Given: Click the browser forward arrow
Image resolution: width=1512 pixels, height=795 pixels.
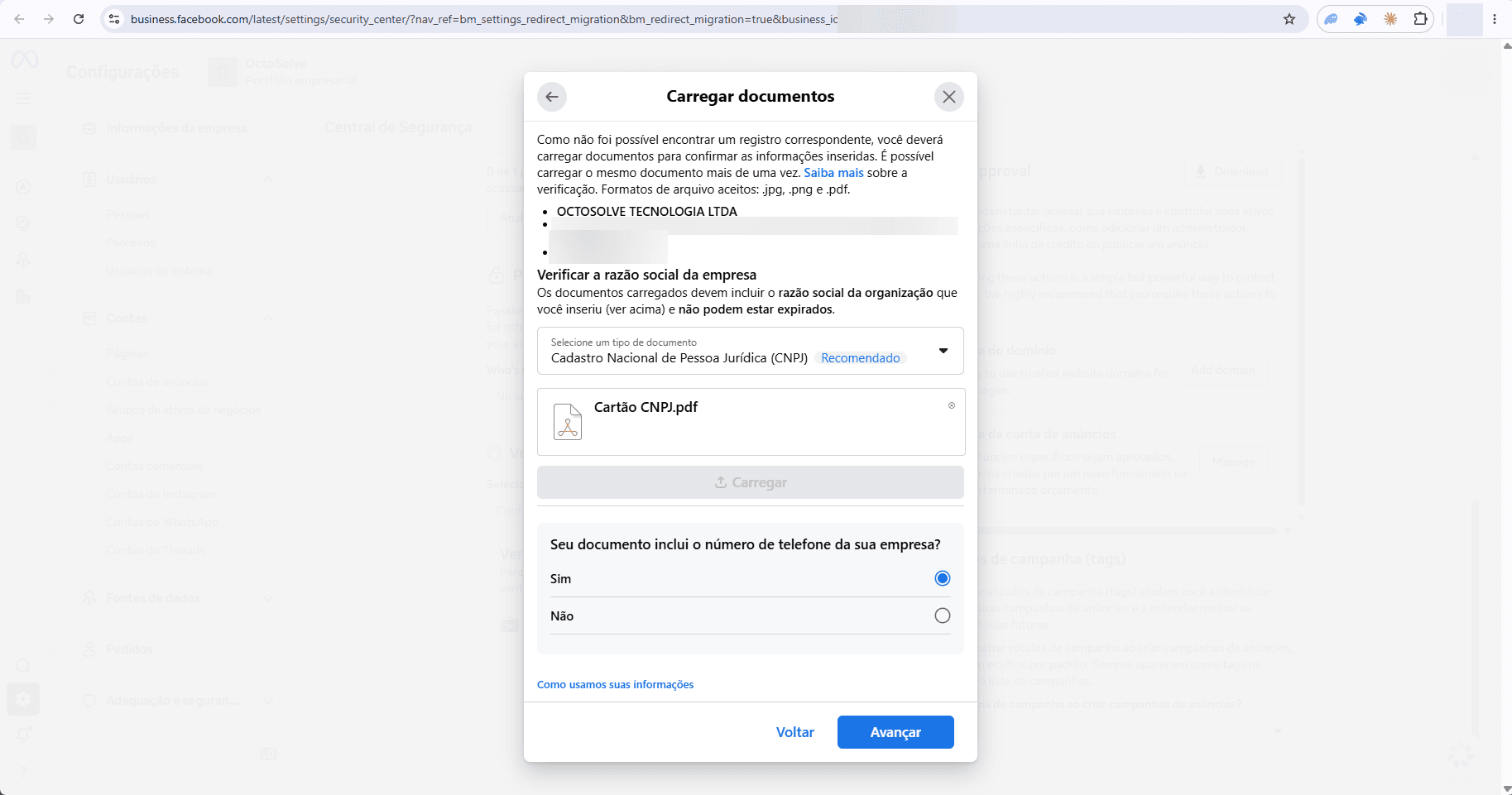Looking at the screenshot, I should click(49, 19).
